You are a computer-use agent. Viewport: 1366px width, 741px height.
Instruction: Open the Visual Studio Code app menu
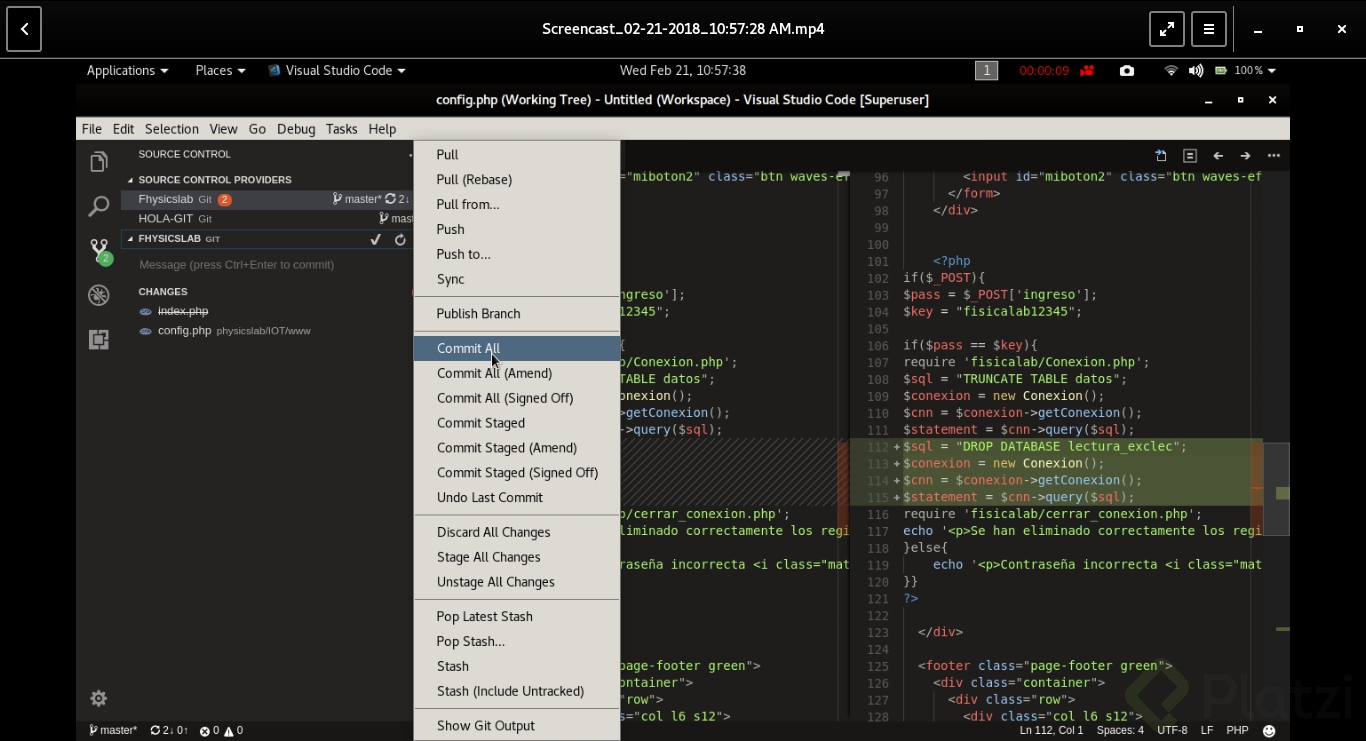click(337, 71)
